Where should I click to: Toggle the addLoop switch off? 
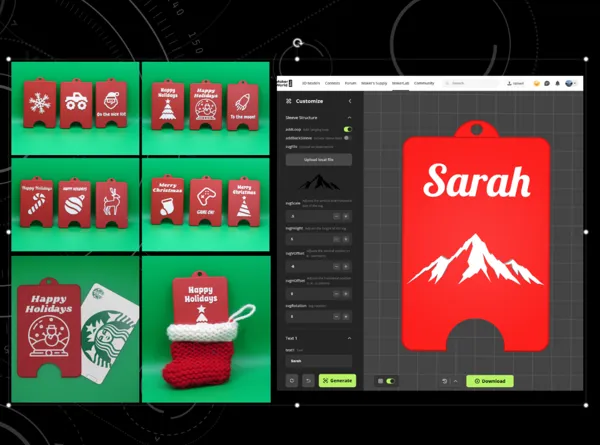[x=347, y=129]
